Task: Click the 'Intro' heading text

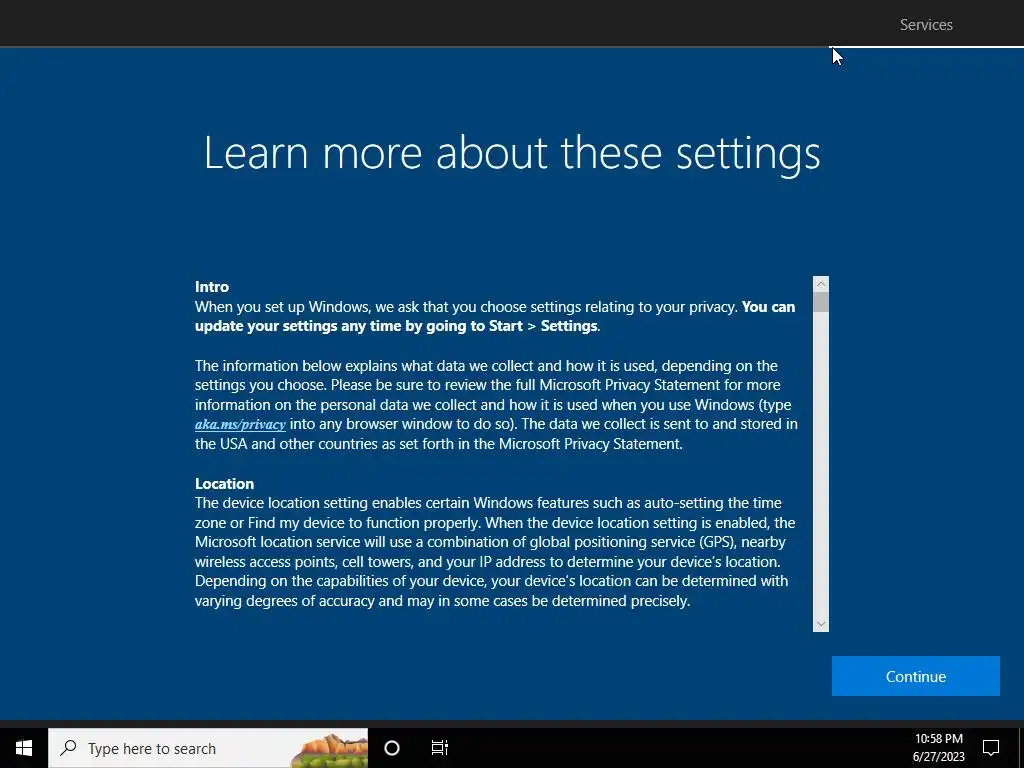Action: pyautogui.click(x=212, y=287)
